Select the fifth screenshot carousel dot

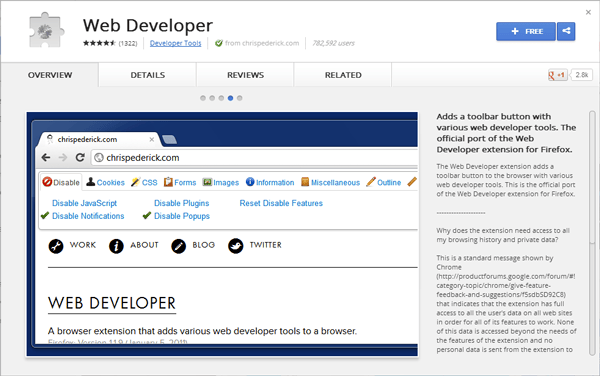coord(240,98)
